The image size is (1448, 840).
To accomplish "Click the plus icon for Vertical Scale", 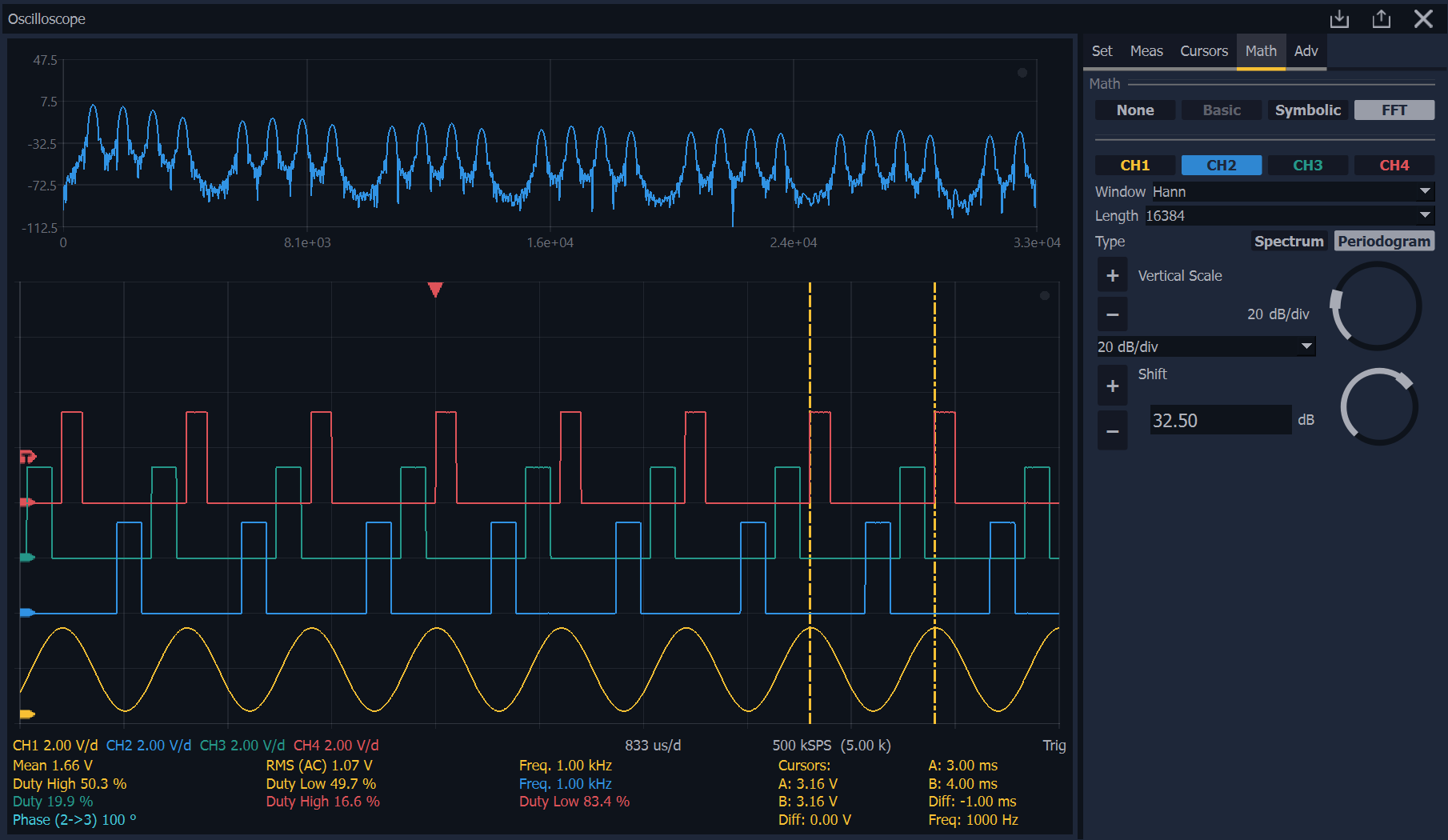I will pos(1112,276).
